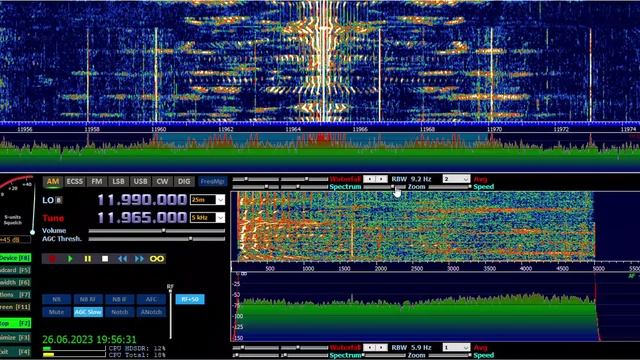Click 11960 on the RF frequency scale

point(159,129)
